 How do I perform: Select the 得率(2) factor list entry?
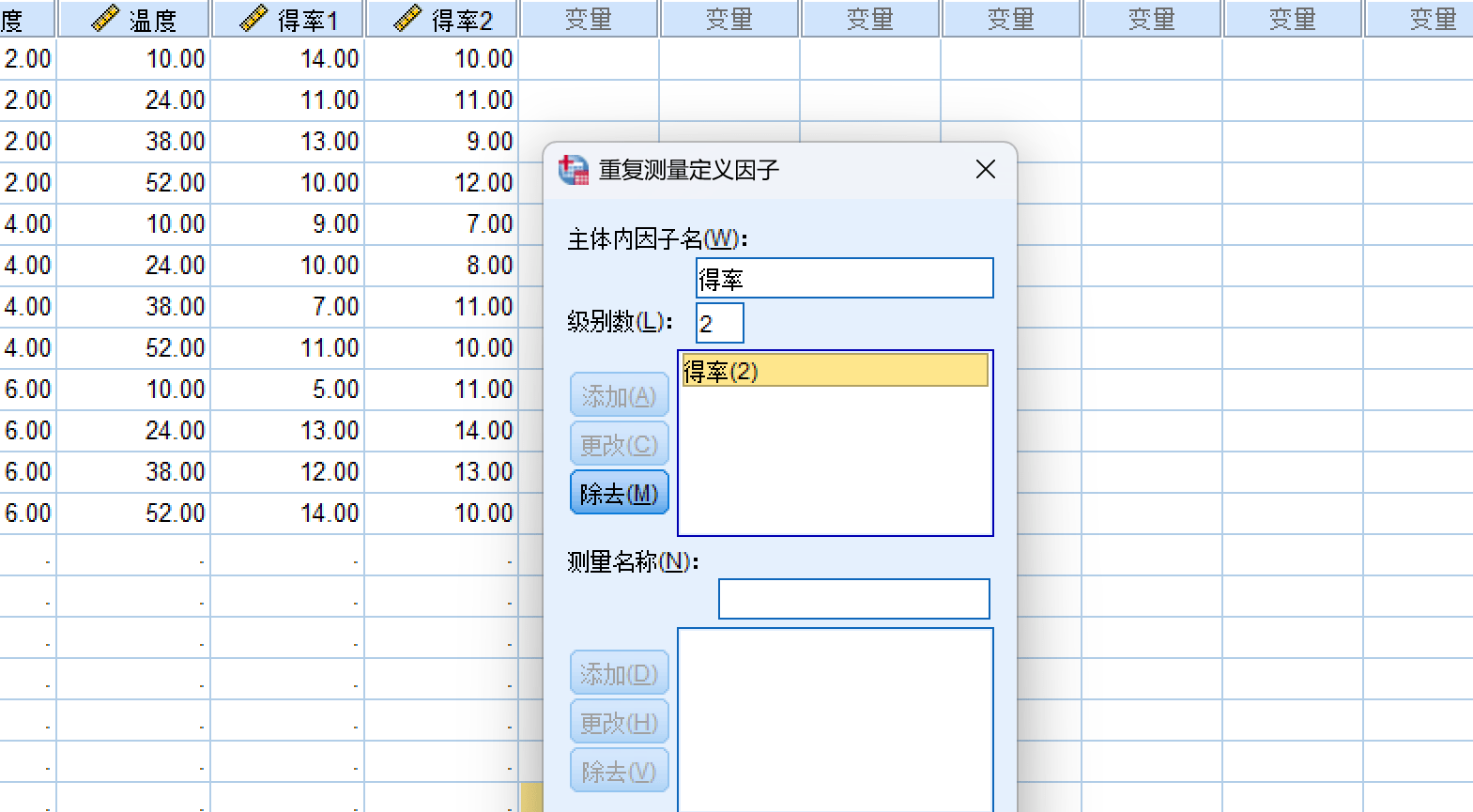(x=835, y=371)
